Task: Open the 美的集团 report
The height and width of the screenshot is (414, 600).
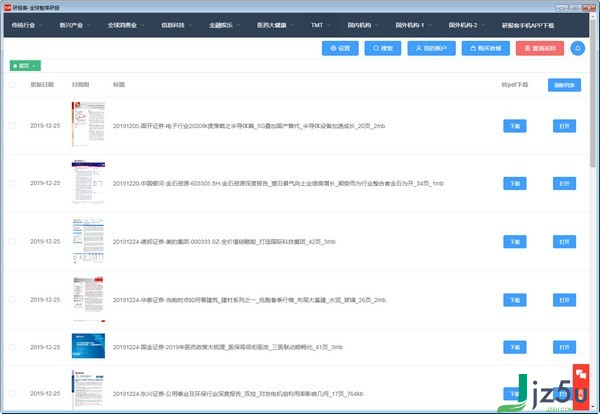Action: [x=564, y=242]
